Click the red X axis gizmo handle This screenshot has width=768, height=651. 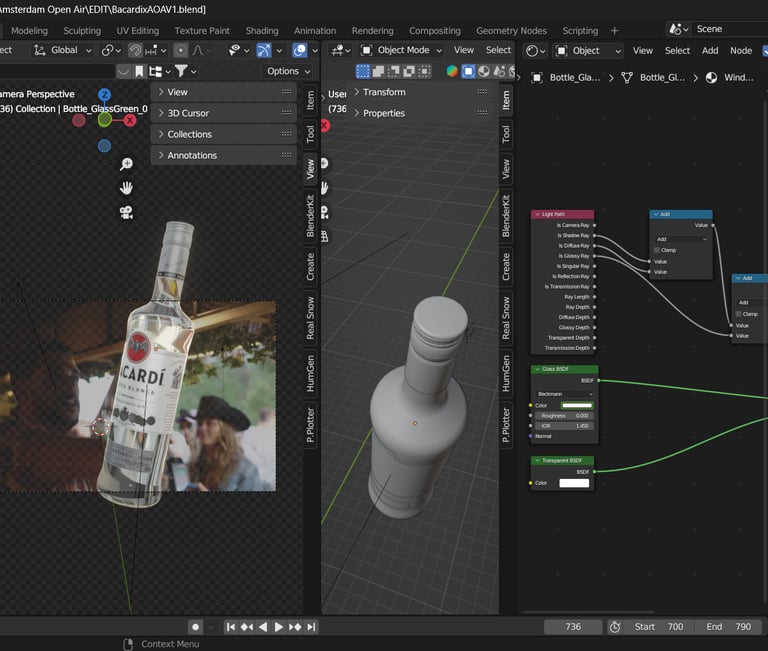pos(130,120)
